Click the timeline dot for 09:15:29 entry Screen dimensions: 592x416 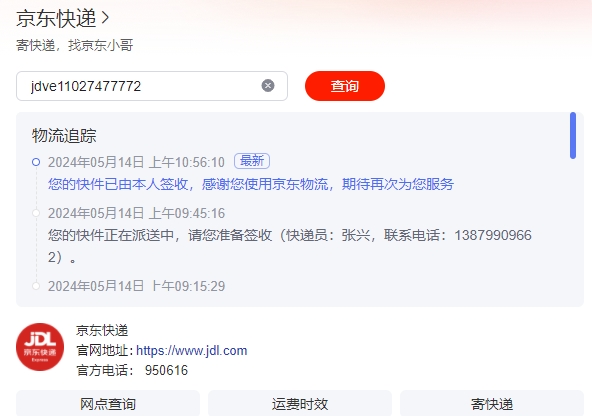[x=36, y=286]
